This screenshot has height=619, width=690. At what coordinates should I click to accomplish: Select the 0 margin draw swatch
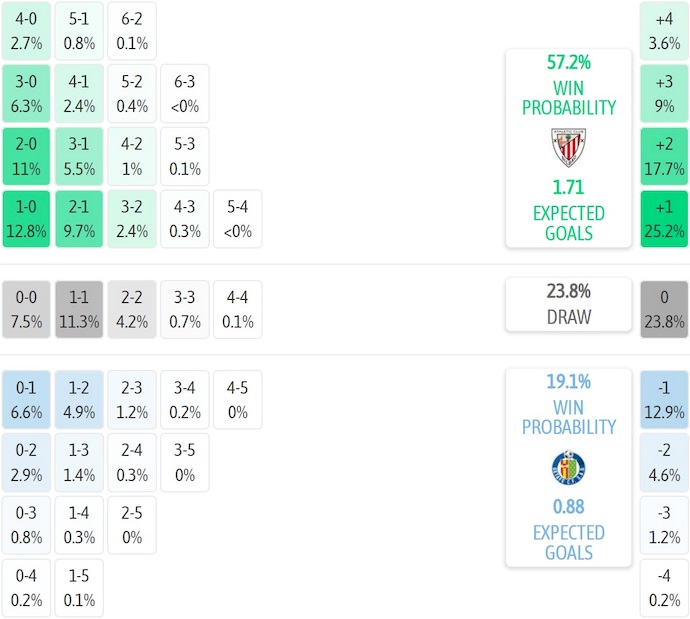(x=664, y=309)
